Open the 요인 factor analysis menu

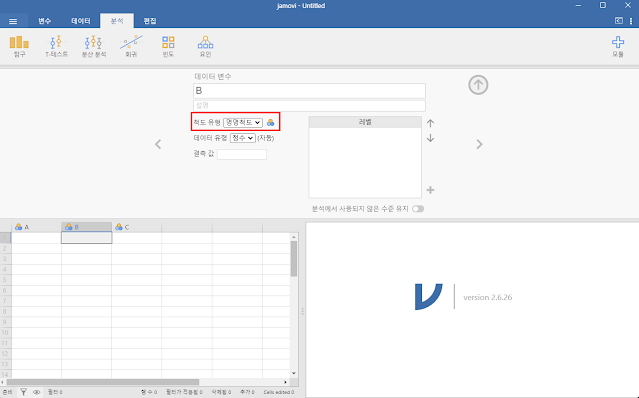tap(205, 46)
